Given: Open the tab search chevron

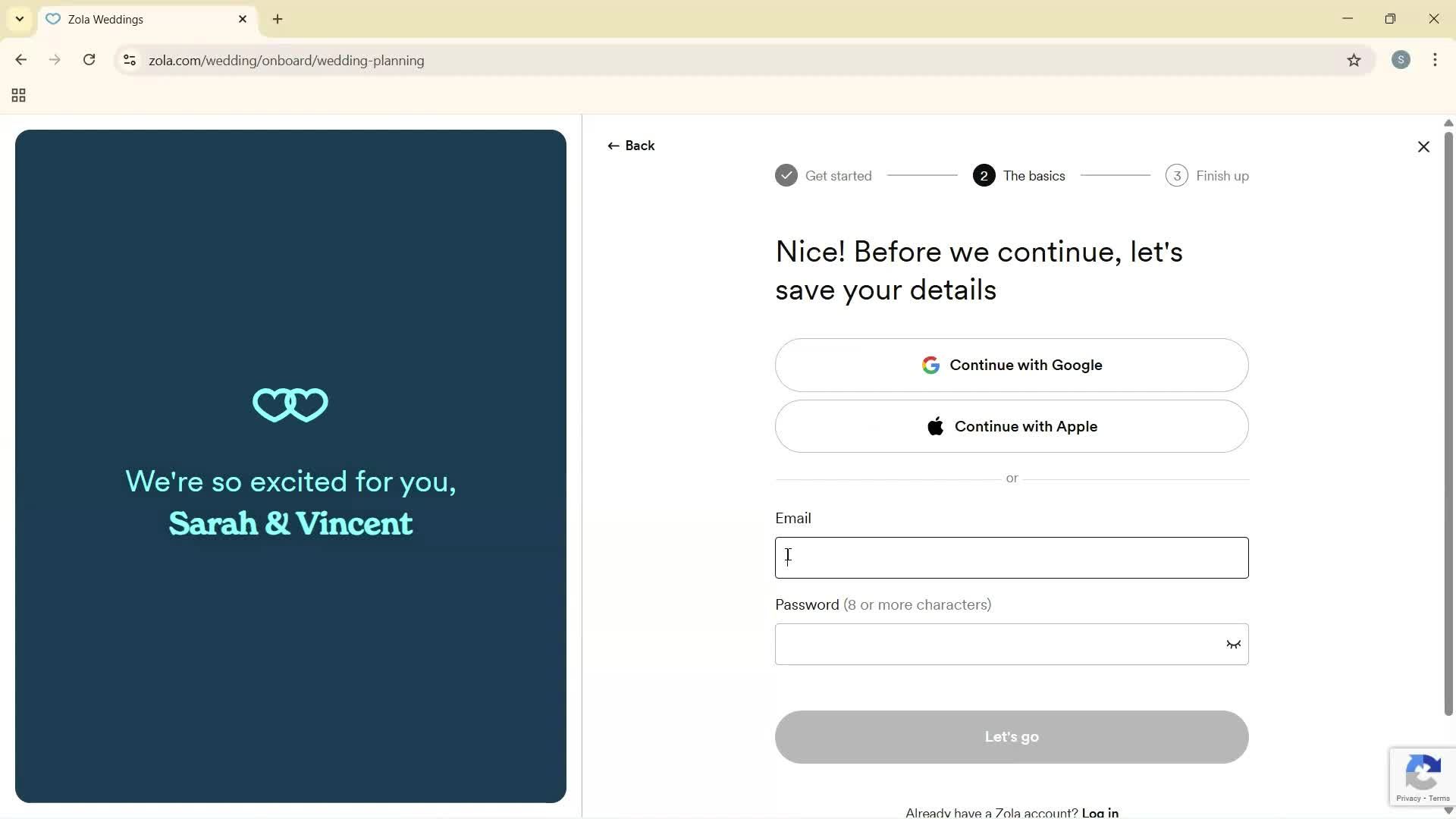Looking at the screenshot, I should point(19,19).
